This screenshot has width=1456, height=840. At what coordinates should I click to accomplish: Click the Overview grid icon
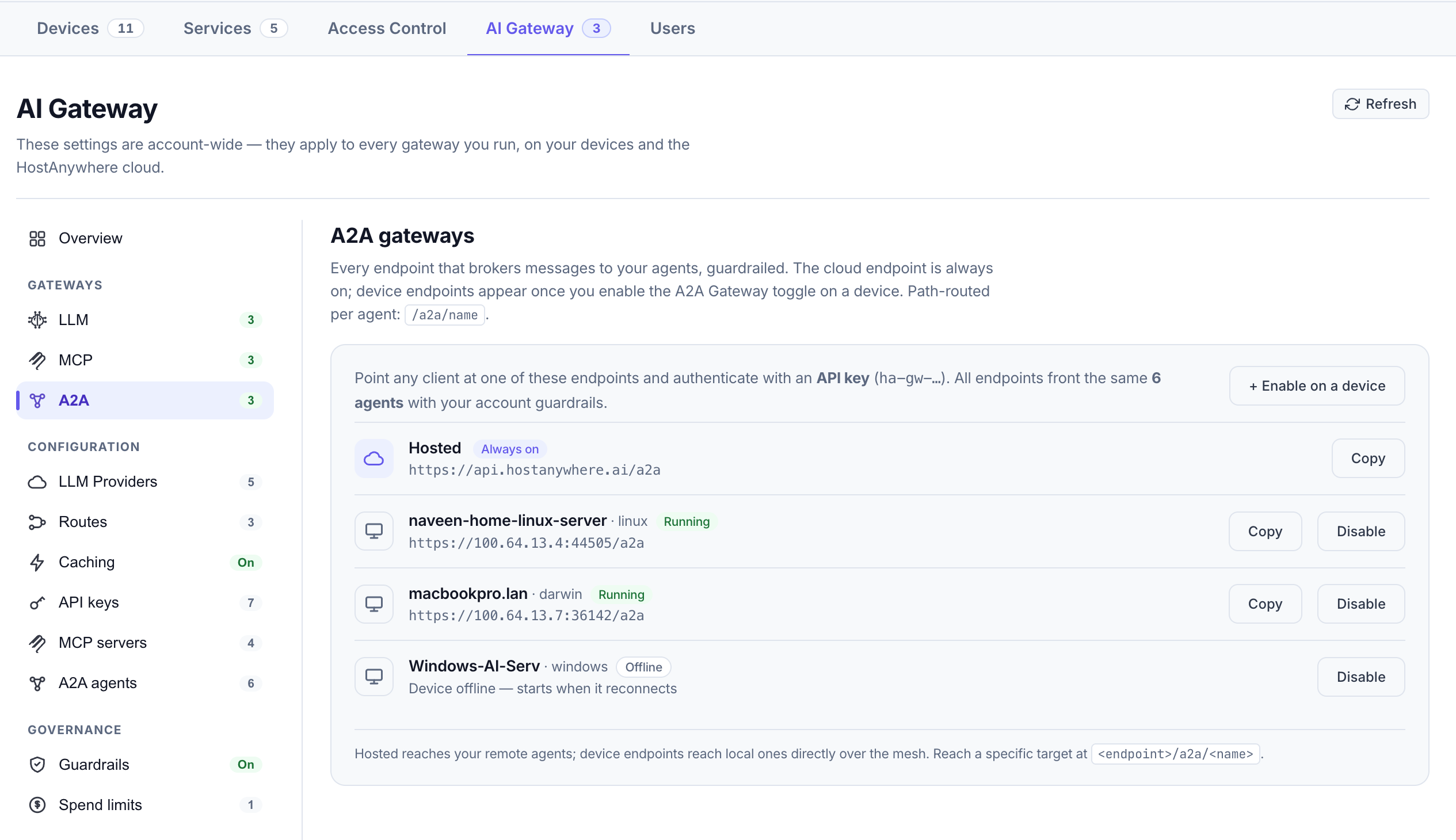tap(37, 238)
